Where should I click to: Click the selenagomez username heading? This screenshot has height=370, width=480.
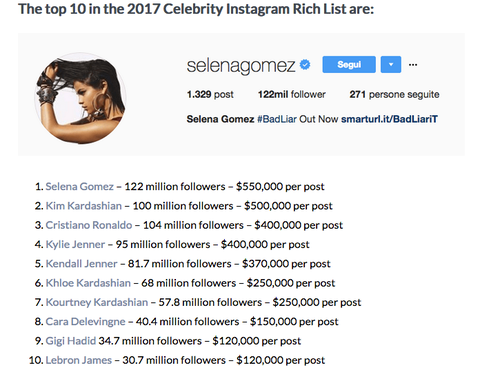(241, 66)
